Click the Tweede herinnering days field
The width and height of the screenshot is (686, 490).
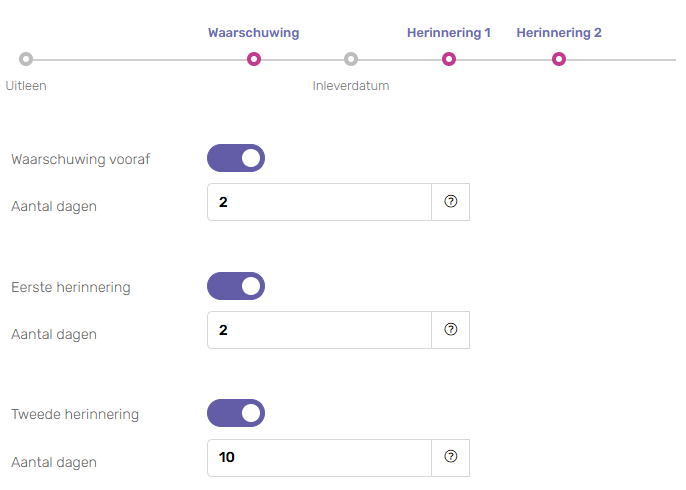[319, 457]
